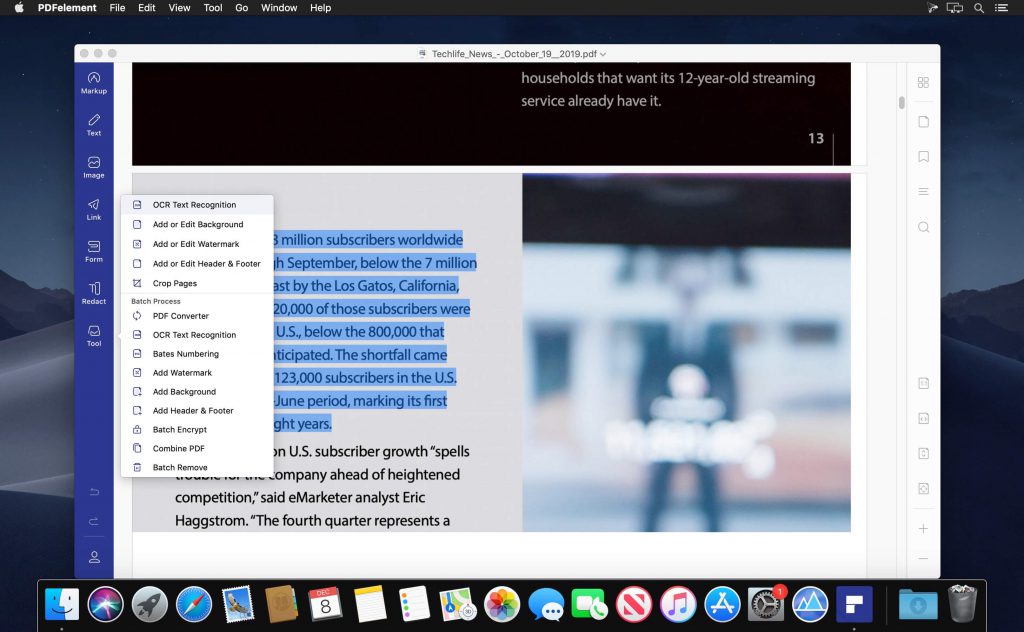Select Batch Encrypt option
This screenshot has height=632, width=1024.
point(180,429)
